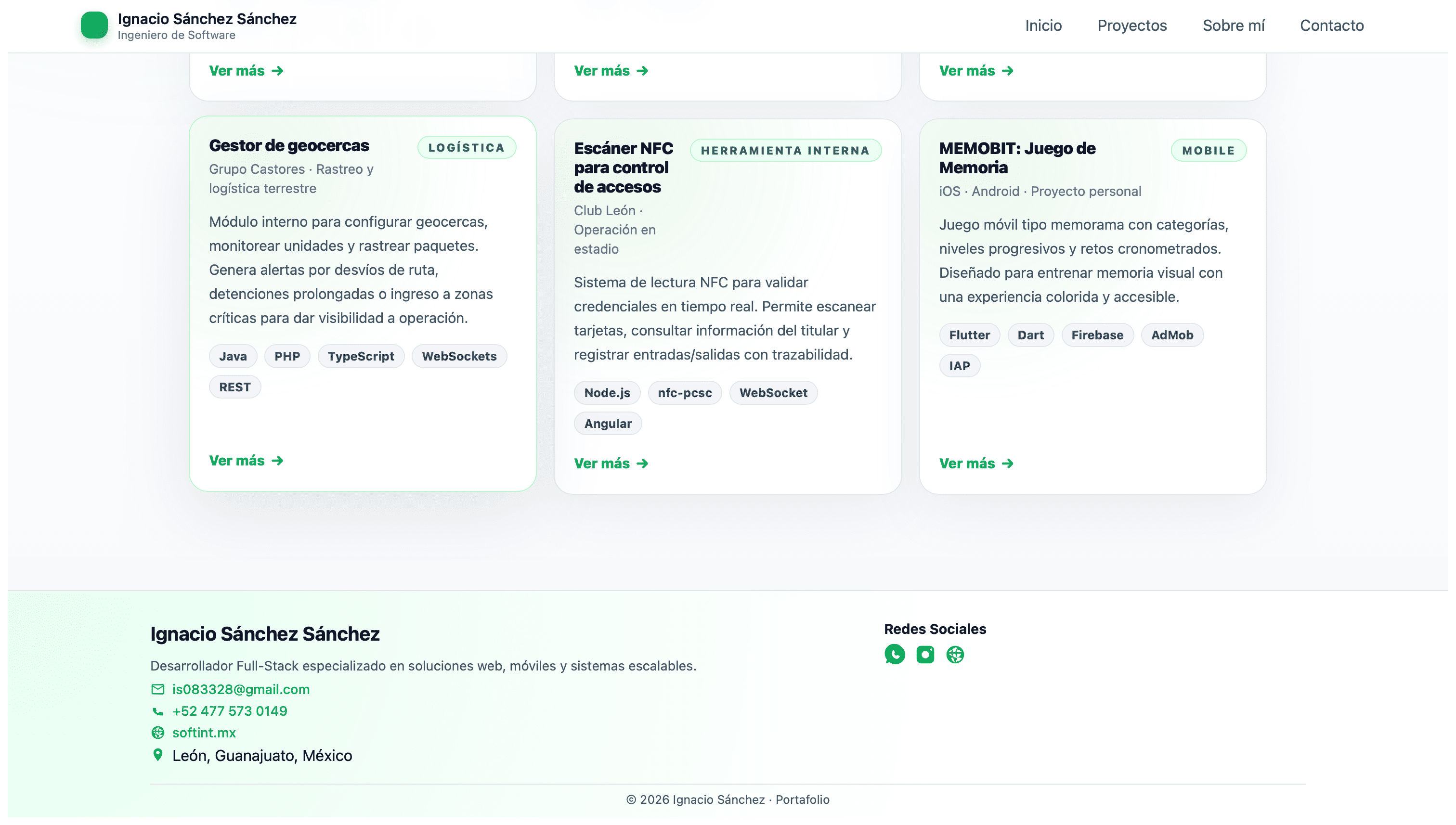Click the Java tag
The width and height of the screenshot is (1456, 825).
pyautogui.click(x=233, y=356)
